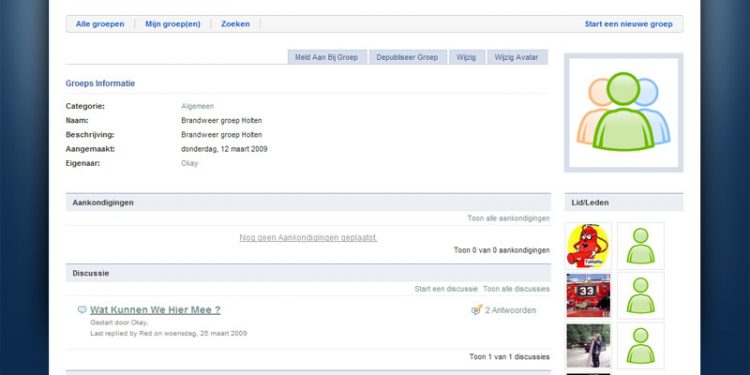Click the Aankondigingen section header
The width and height of the screenshot is (750, 375).
point(308,202)
